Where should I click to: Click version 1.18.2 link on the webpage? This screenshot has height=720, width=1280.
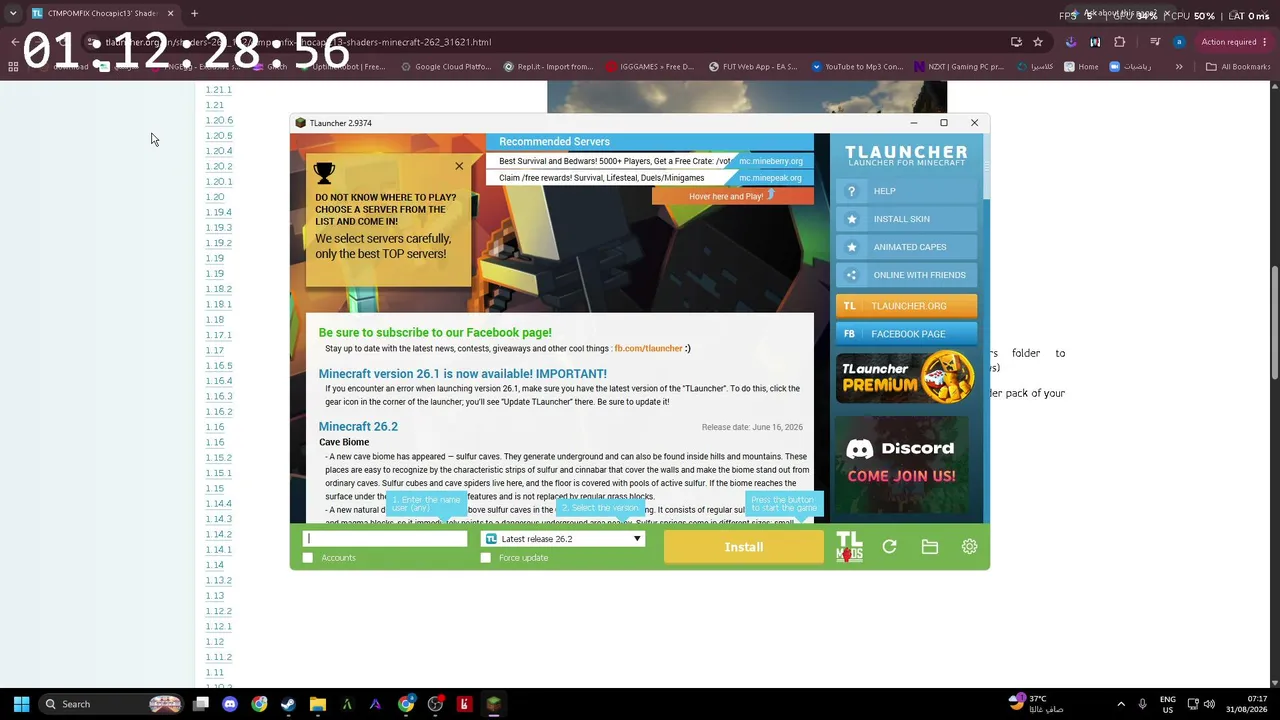pyautogui.click(x=219, y=289)
